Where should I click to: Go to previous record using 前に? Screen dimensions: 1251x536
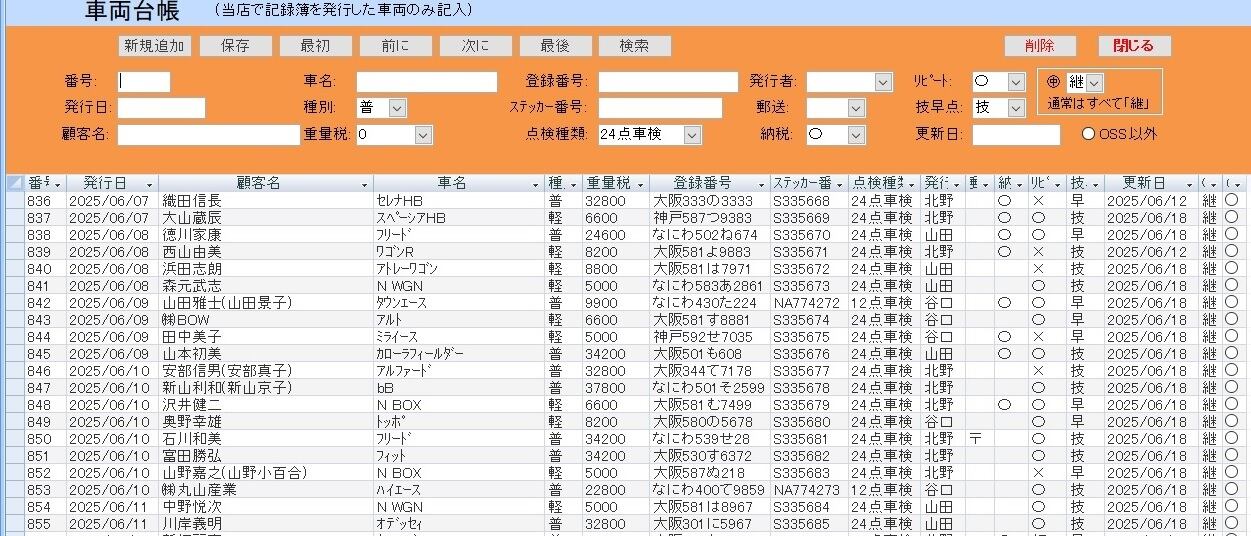pos(394,46)
